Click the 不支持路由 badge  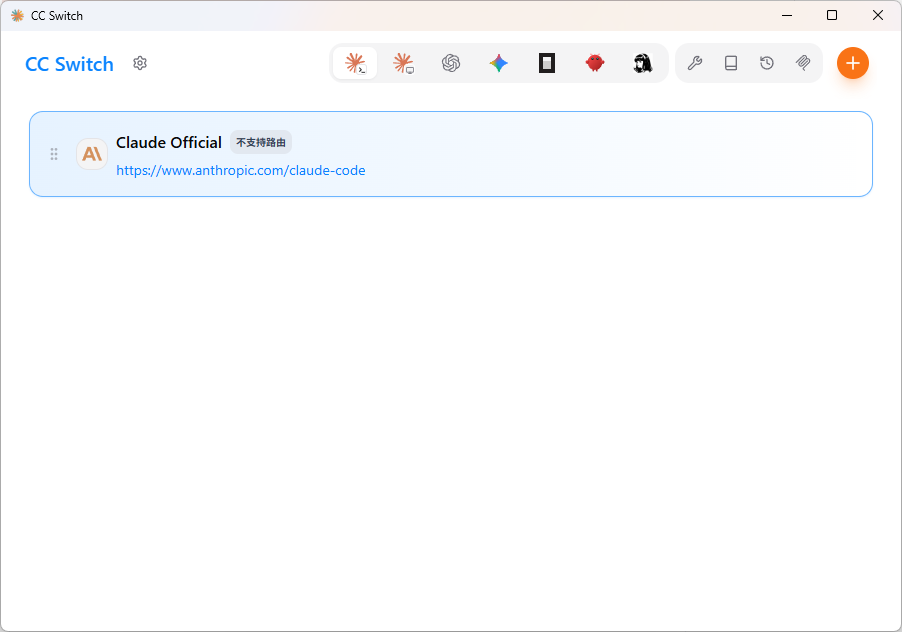pos(261,142)
